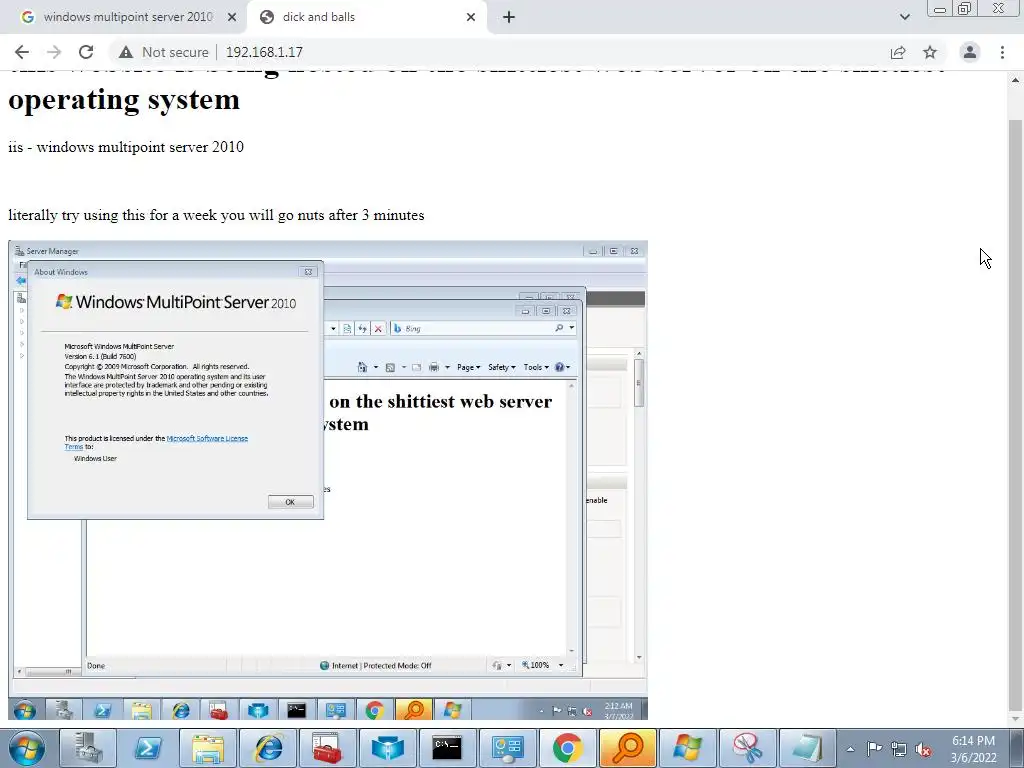Open Windows Explorer from the taskbar
Screen dimensions: 1024x768
pyautogui.click(x=208, y=748)
